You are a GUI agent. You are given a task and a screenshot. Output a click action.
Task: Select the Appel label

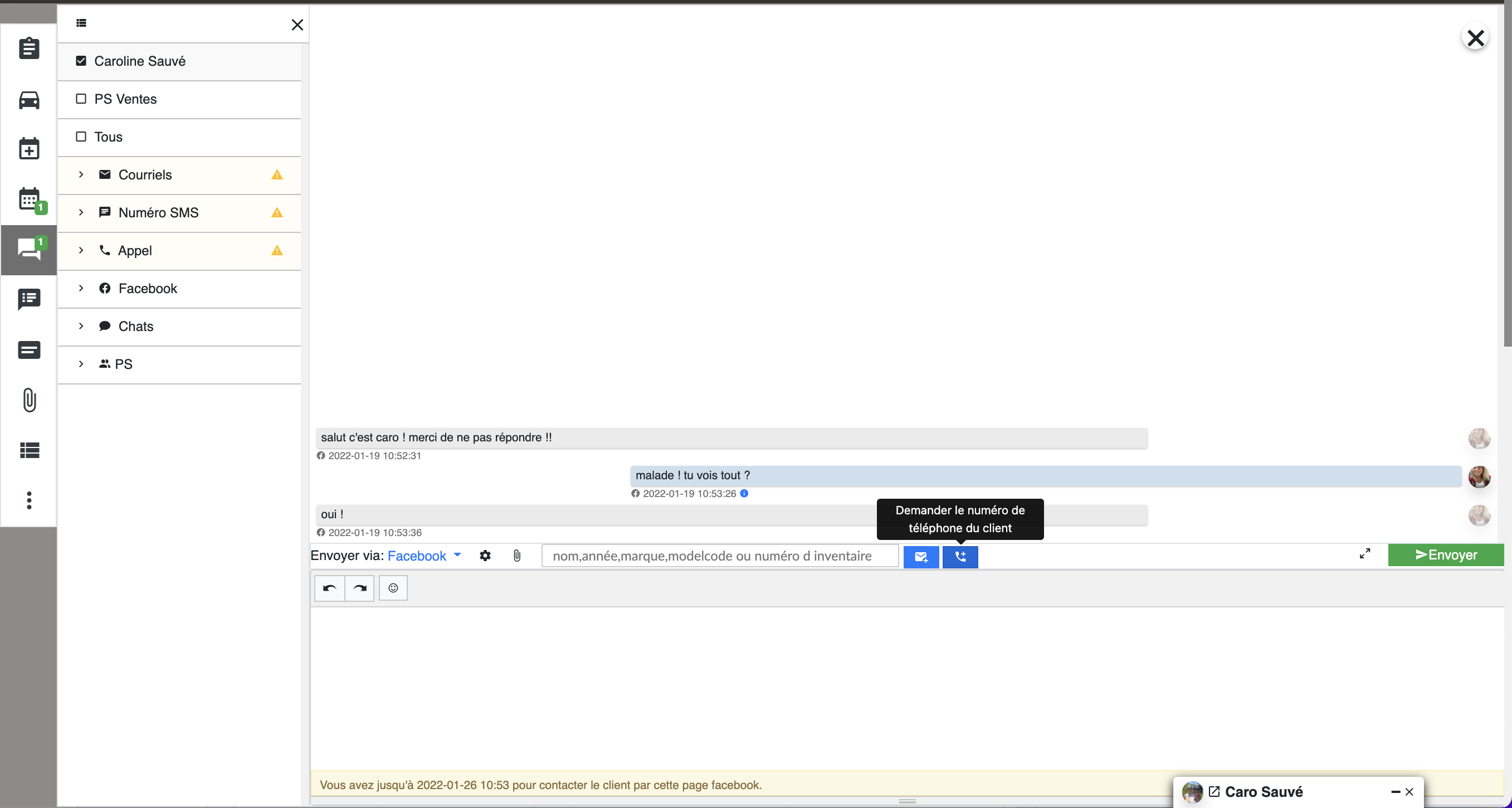pos(135,251)
